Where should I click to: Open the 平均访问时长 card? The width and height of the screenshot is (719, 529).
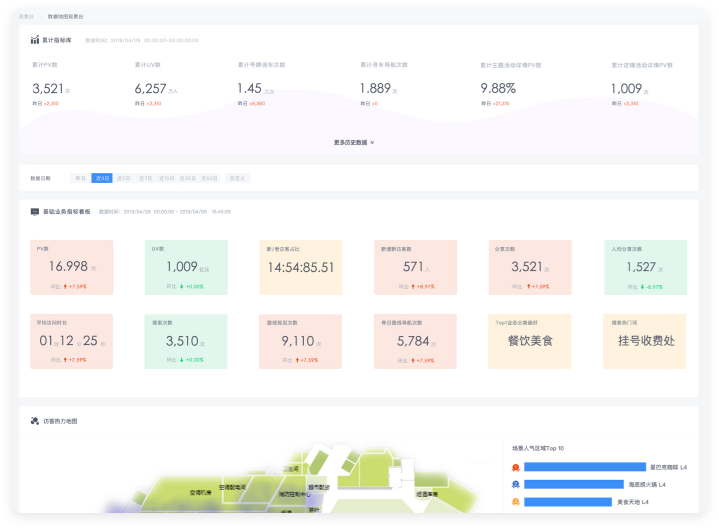tap(72, 342)
